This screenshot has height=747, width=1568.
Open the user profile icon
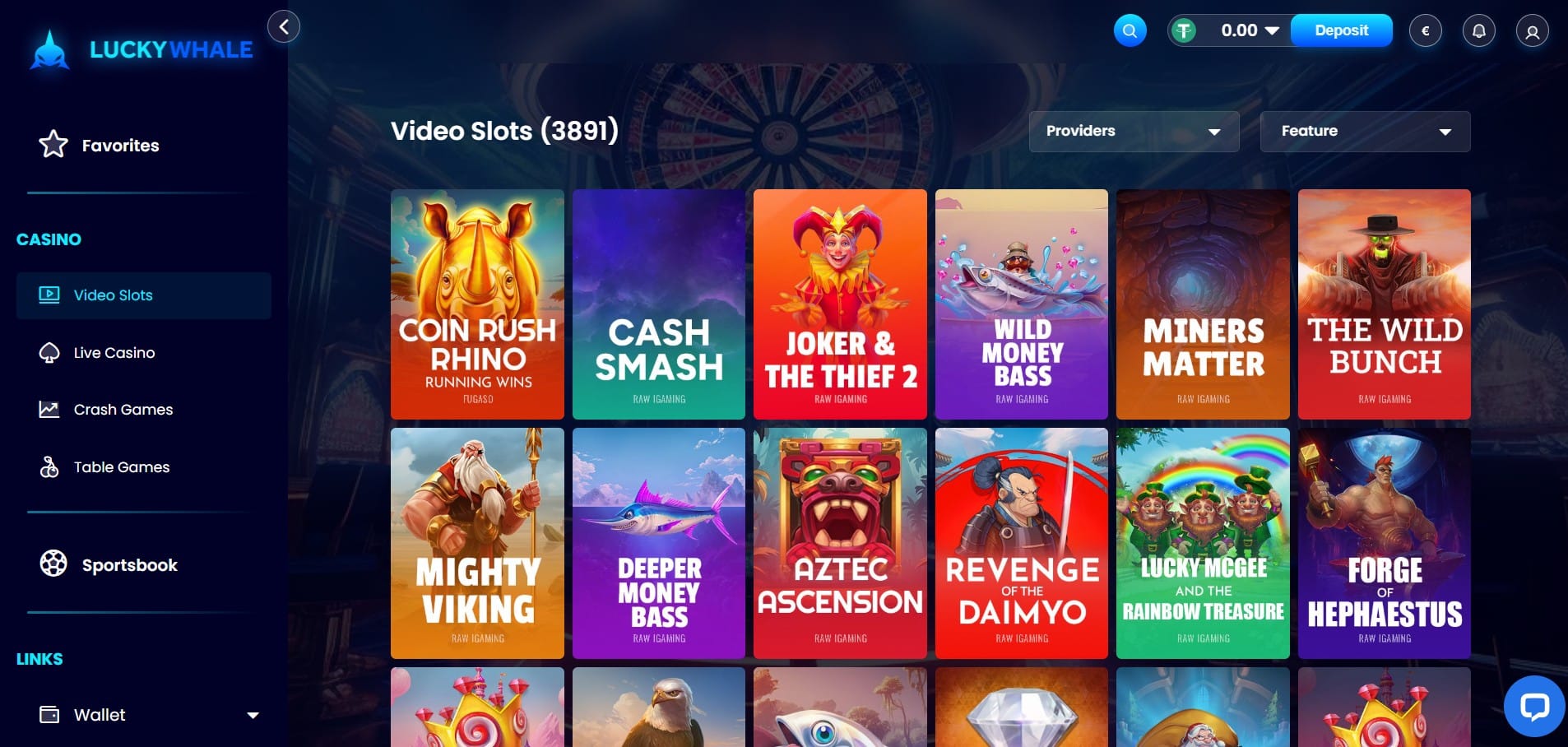pos(1532,31)
